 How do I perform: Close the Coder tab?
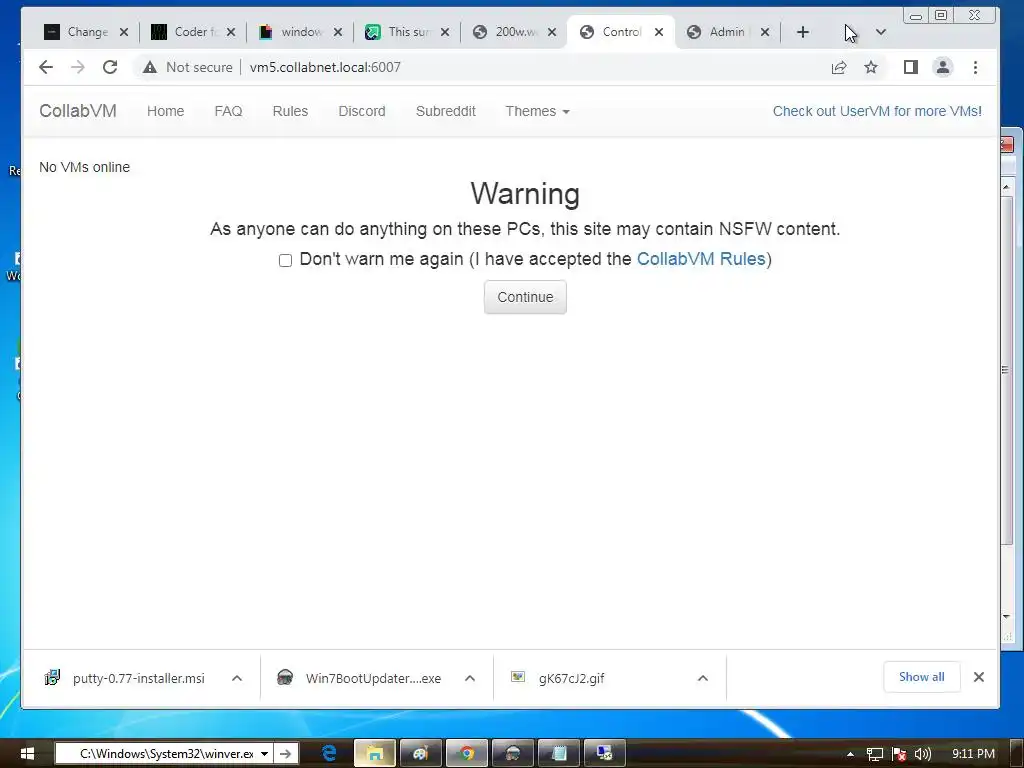pos(231,32)
